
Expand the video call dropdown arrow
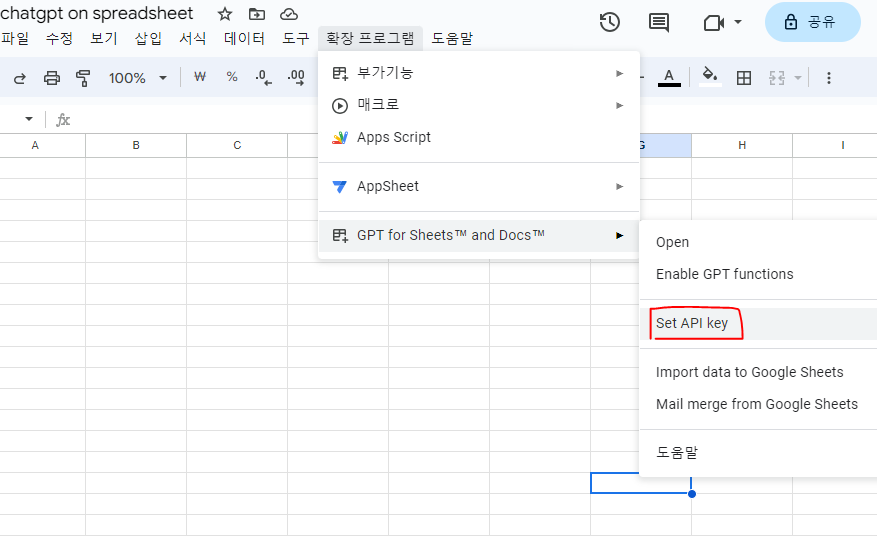pos(738,22)
